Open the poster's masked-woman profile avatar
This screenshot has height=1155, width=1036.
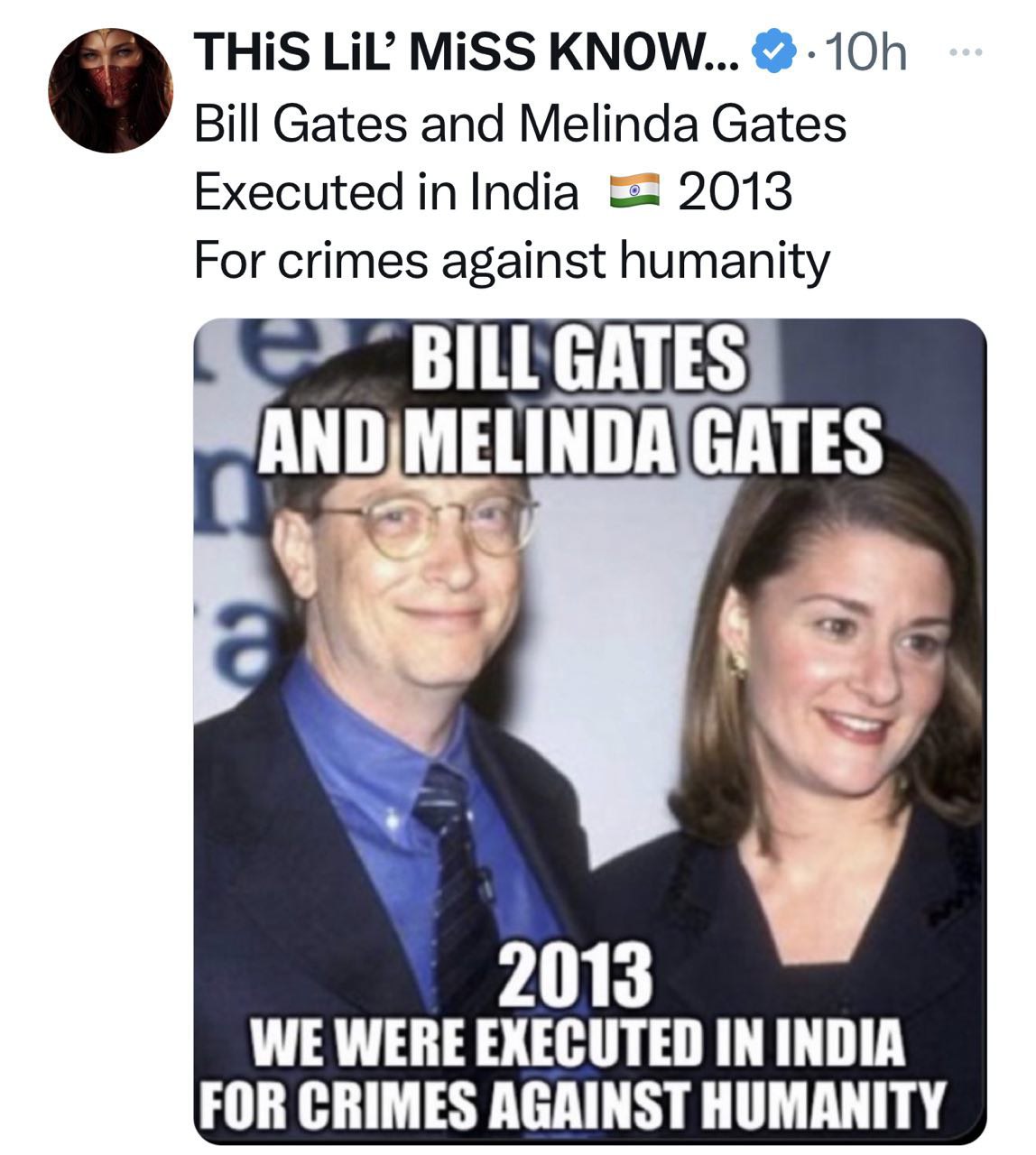point(111,89)
